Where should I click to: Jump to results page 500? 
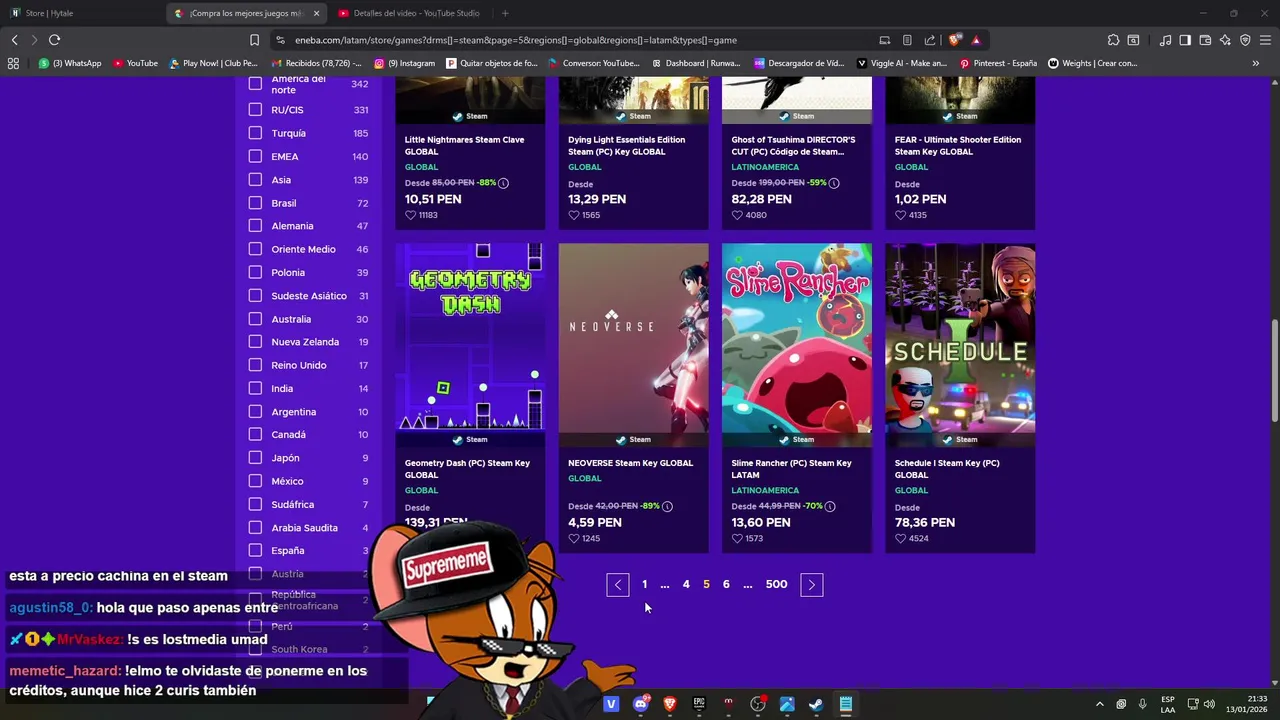point(777,585)
